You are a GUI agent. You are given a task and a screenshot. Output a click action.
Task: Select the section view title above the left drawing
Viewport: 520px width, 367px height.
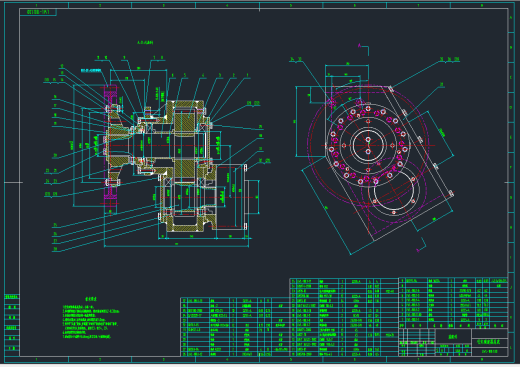145,43
